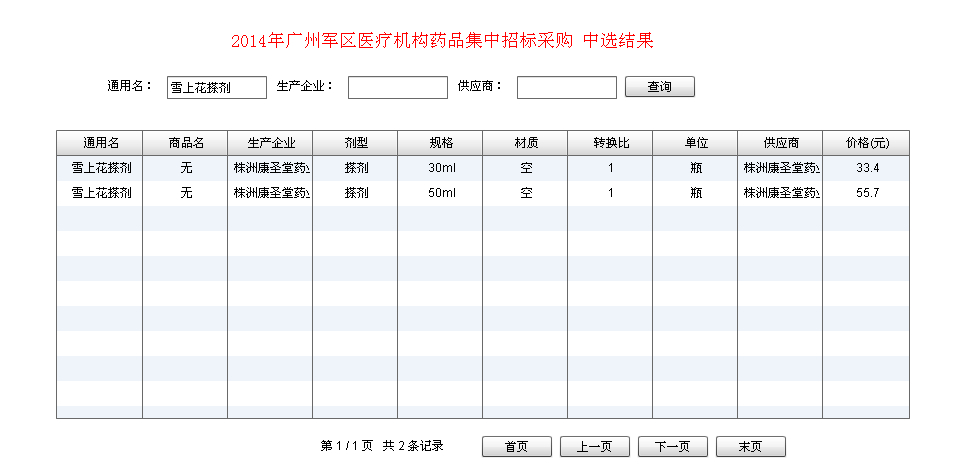Click the 价格(元) column header
The image size is (967, 474).
click(x=866, y=143)
